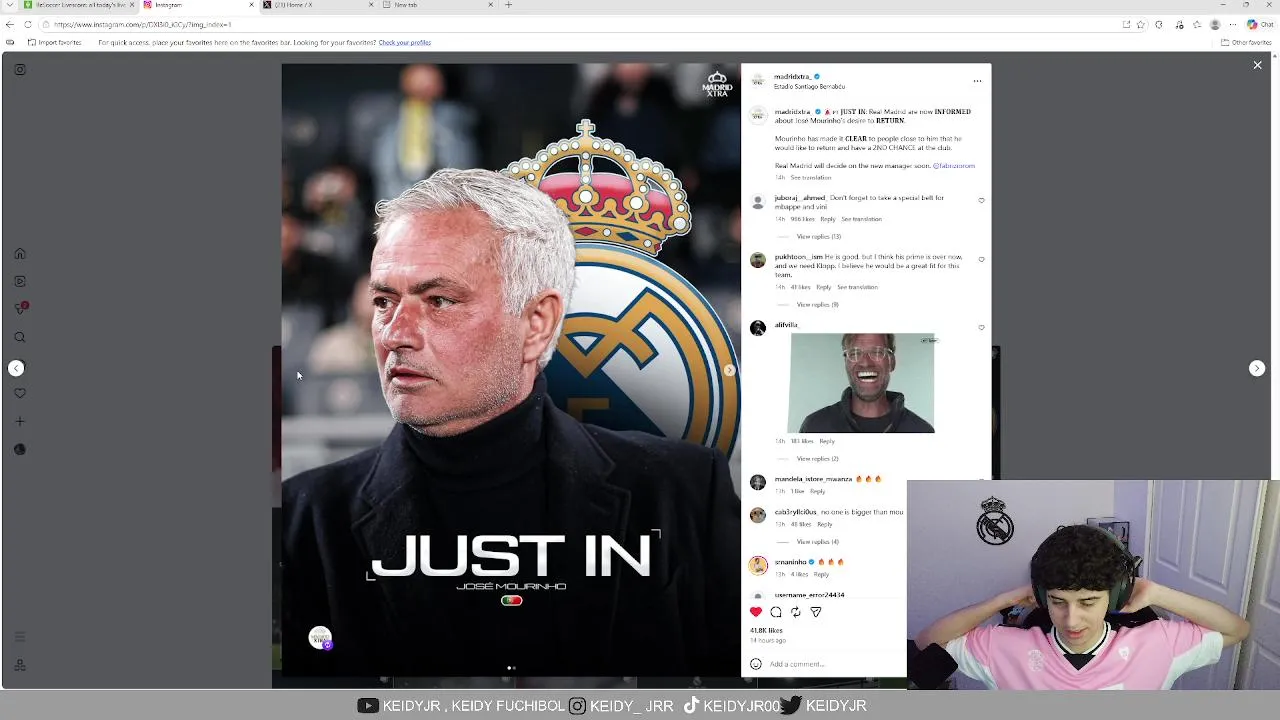Switch to the New tab browser tab
Viewport: 1280px width, 720px height.
[x=436, y=5]
